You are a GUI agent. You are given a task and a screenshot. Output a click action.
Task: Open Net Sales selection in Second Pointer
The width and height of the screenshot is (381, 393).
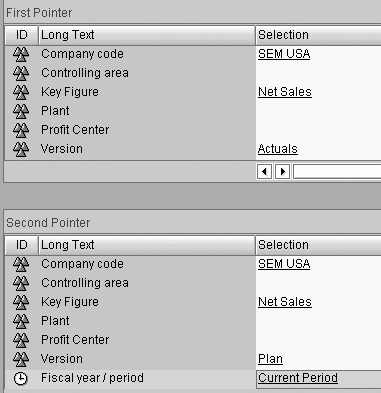[285, 302]
